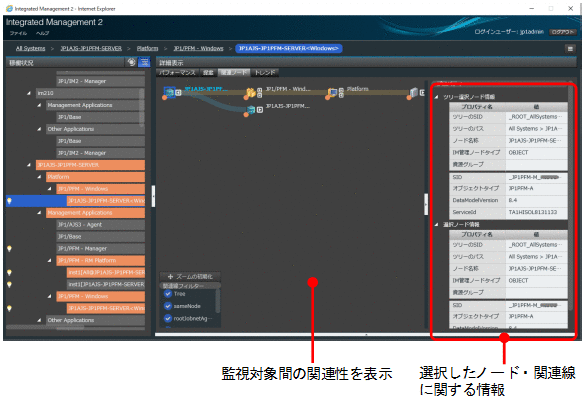Click the orange status dot under the Platform node

point(327,98)
